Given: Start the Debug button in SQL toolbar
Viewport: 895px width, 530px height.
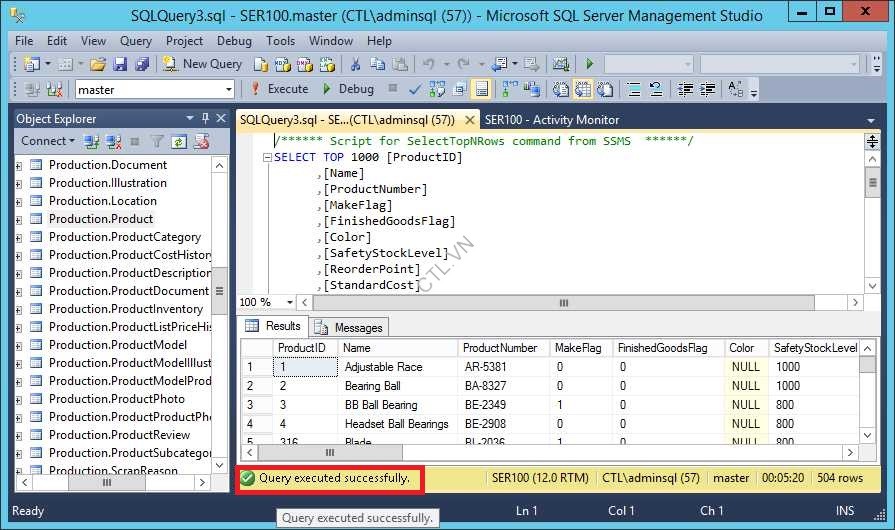Looking at the screenshot, I should coord(347,89).
